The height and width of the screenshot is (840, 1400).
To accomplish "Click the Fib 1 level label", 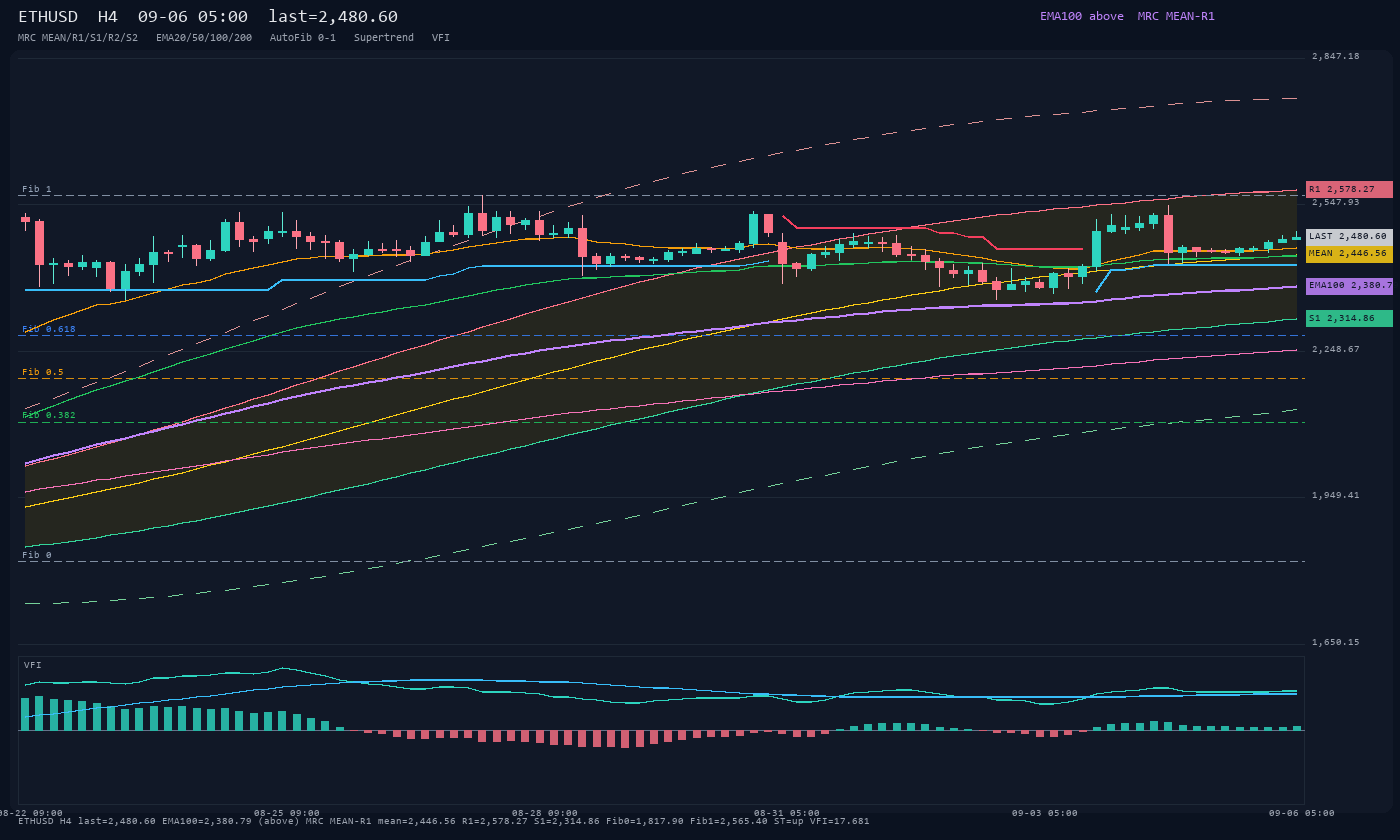I will [x=37, y=189].
